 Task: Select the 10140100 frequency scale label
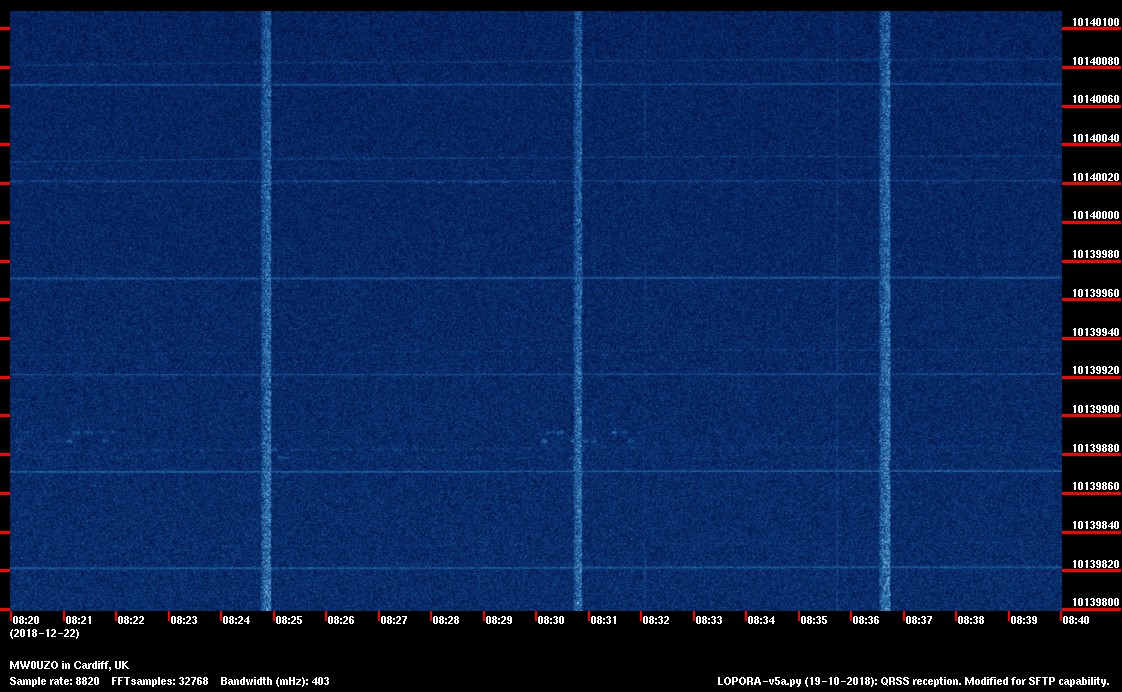pos(1096,22)
